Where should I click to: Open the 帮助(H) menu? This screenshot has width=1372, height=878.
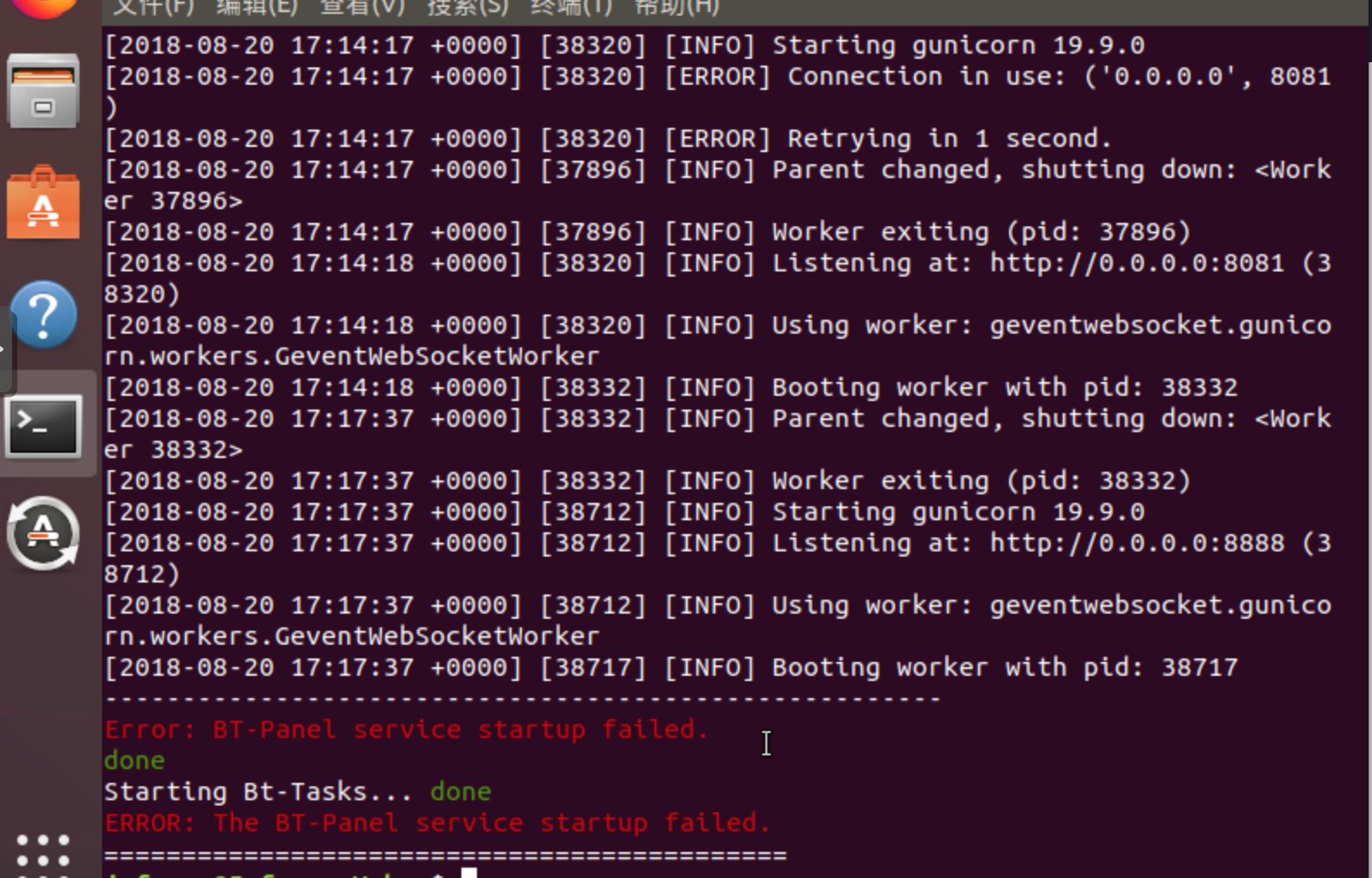pos(676,8)
